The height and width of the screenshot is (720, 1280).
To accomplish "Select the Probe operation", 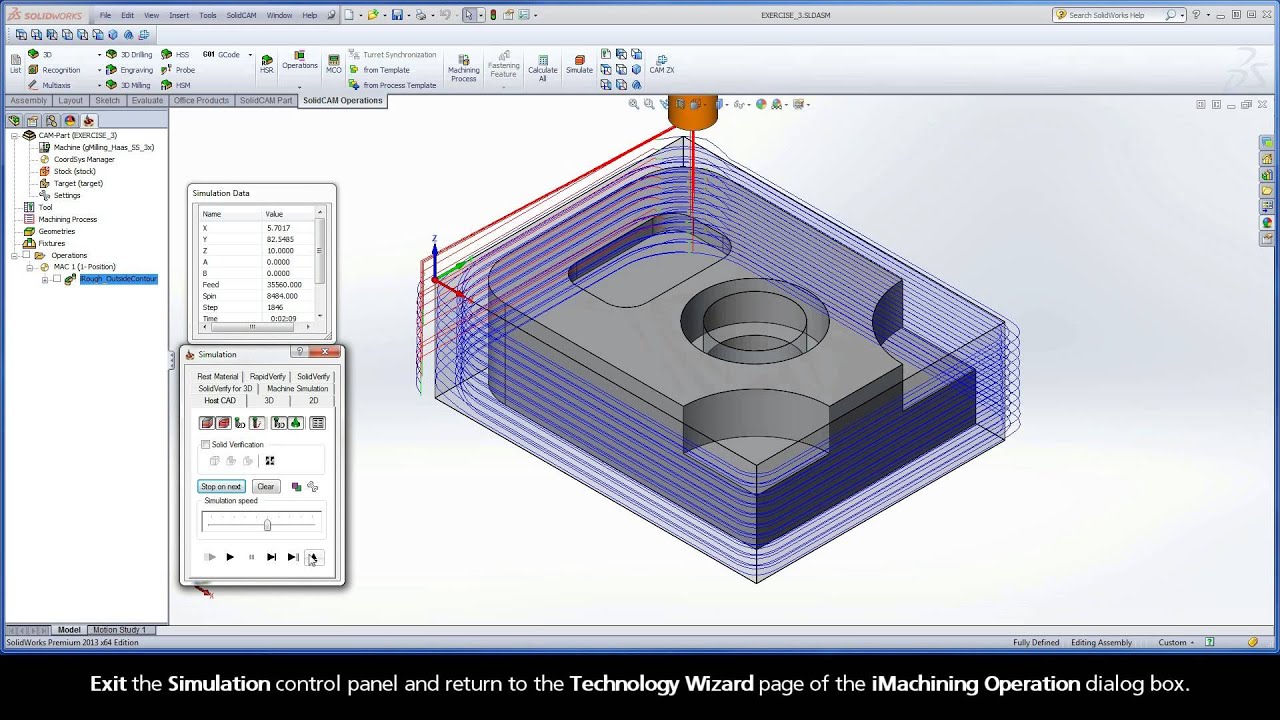I will 178,70.
